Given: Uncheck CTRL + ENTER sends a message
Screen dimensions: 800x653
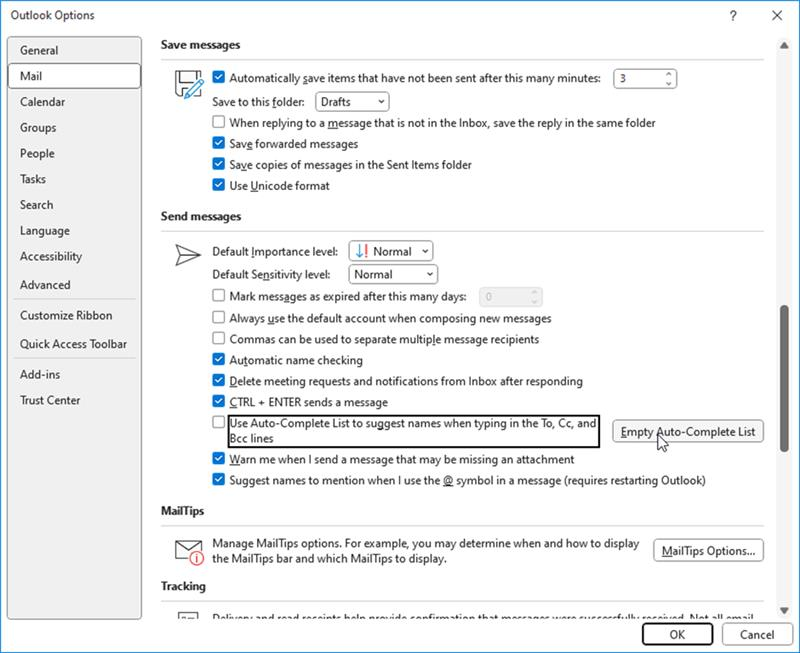Looking at the screenshot, I should pos(218,401).
